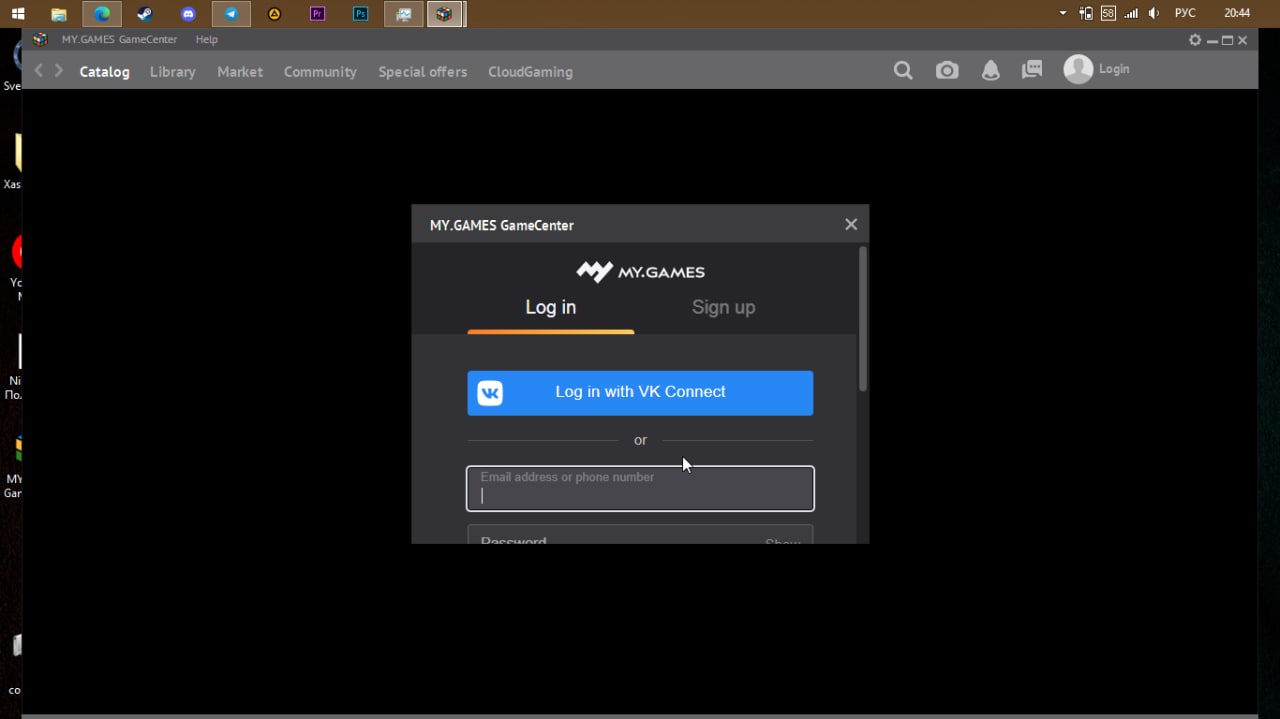Click the user avatar icon
Viewport: 1280px width, 719px height.
[x=1078, y=69]
